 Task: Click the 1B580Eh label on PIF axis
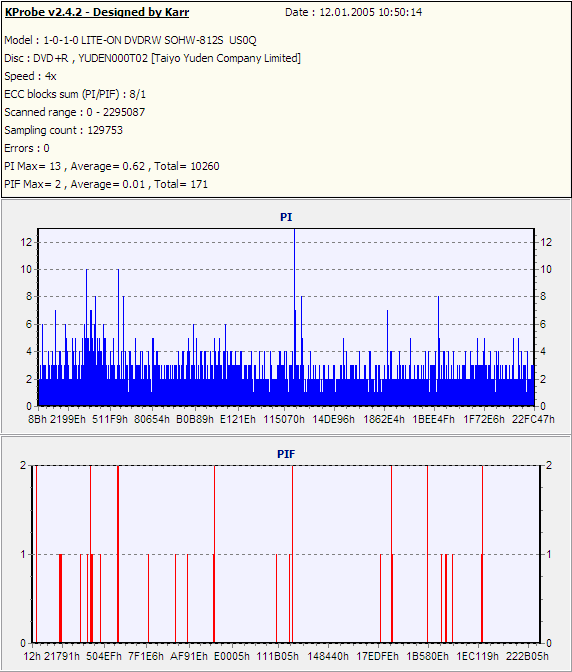point(428,656)
